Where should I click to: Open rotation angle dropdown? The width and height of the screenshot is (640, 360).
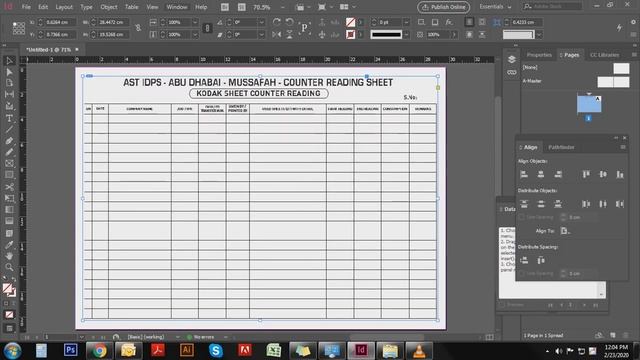(x=262, y=22)
